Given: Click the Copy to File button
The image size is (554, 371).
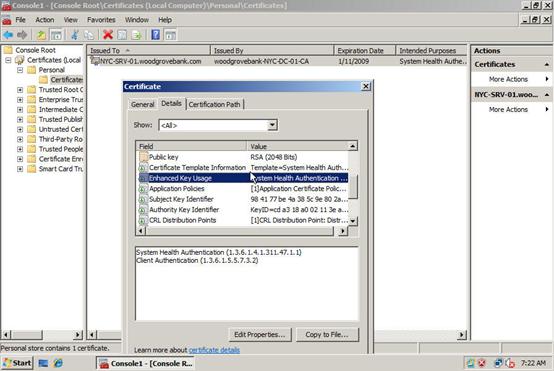Looking at the screenshot, I should pyautogui.click(x=327, y=334).
